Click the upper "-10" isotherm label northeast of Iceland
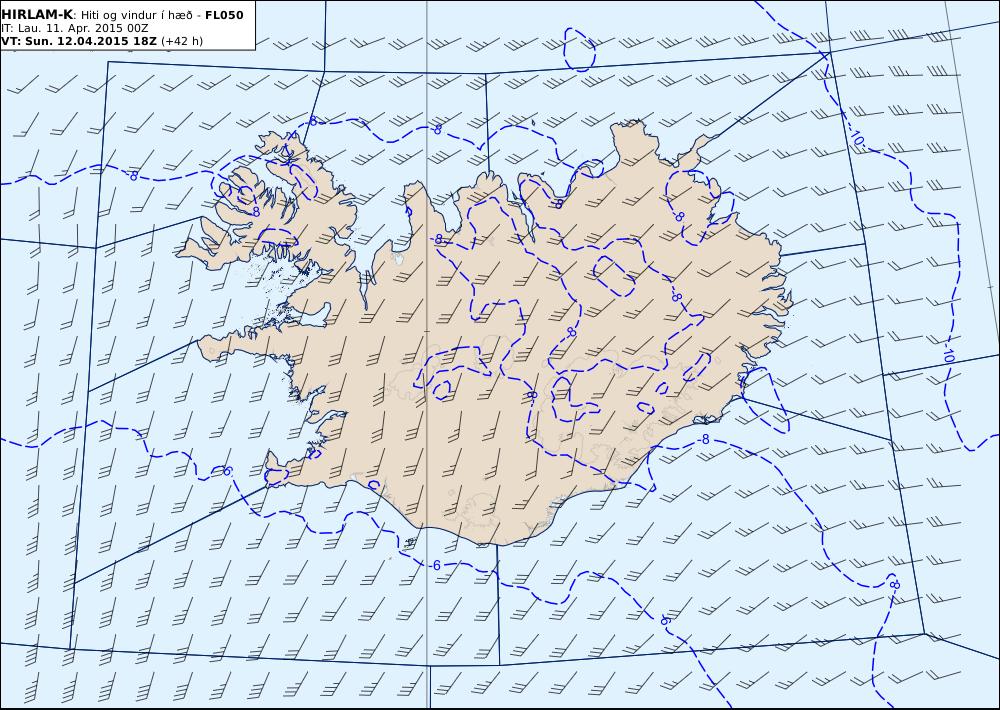 pyautogui.click(x=857, y=138)
